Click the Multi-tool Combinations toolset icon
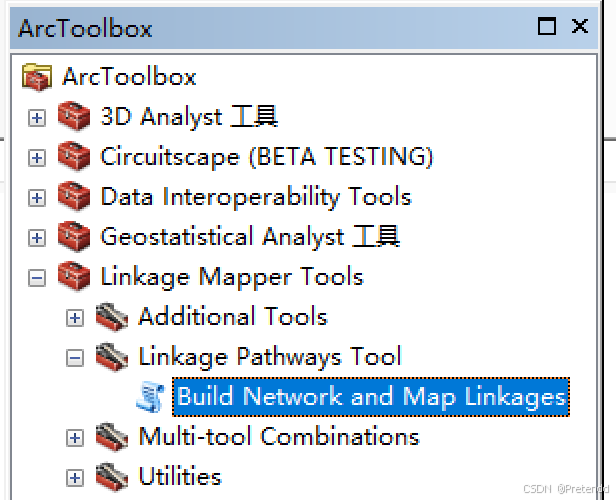616x500 pixels. coord(112,437)
